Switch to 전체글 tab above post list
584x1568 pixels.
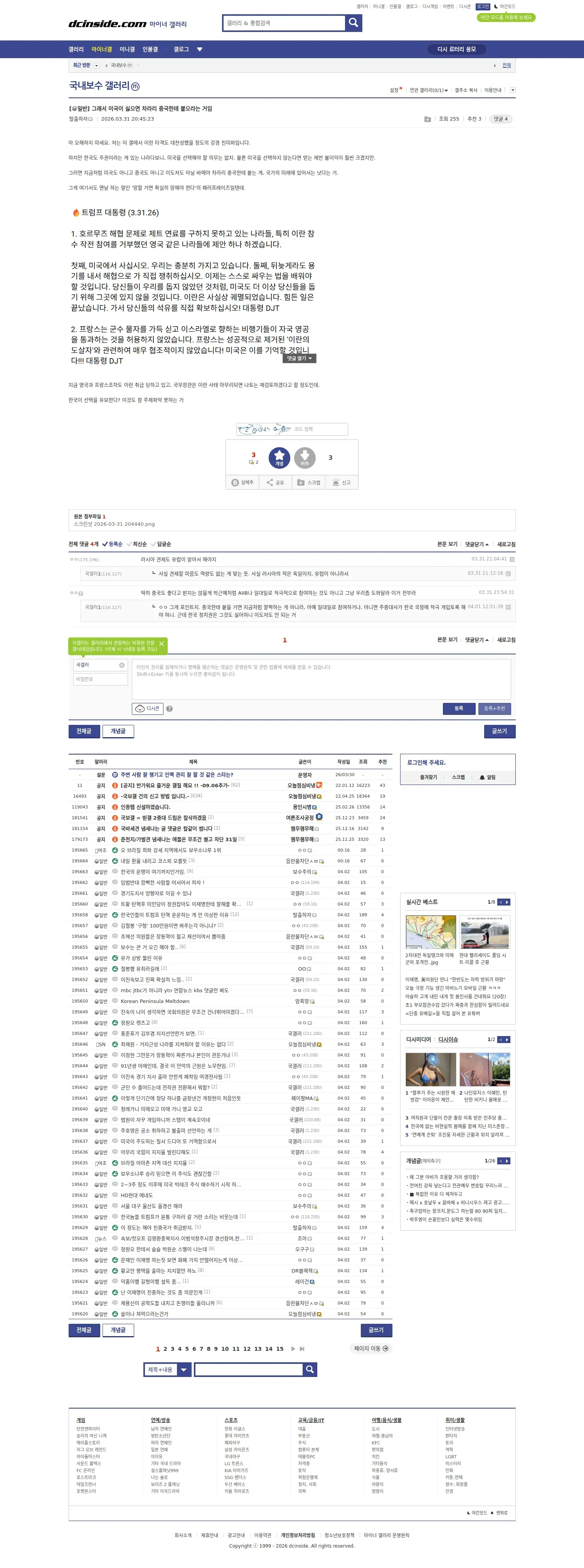(84, 731)
